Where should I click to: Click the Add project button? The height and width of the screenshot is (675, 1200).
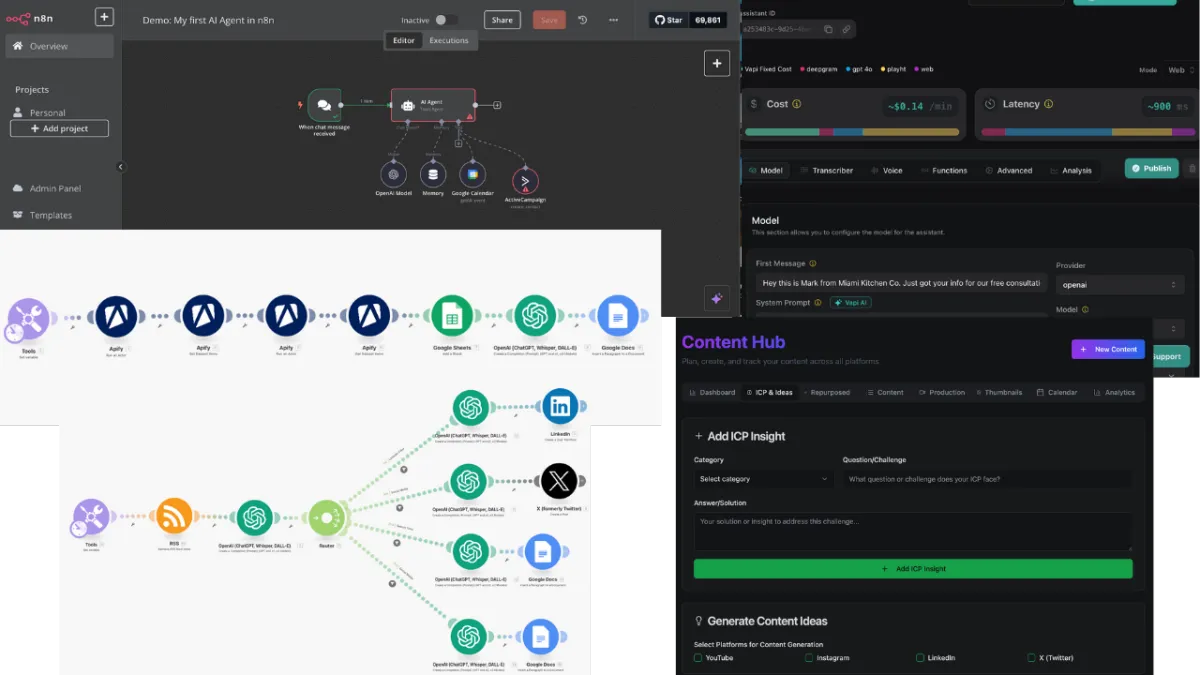pos(59,129)
